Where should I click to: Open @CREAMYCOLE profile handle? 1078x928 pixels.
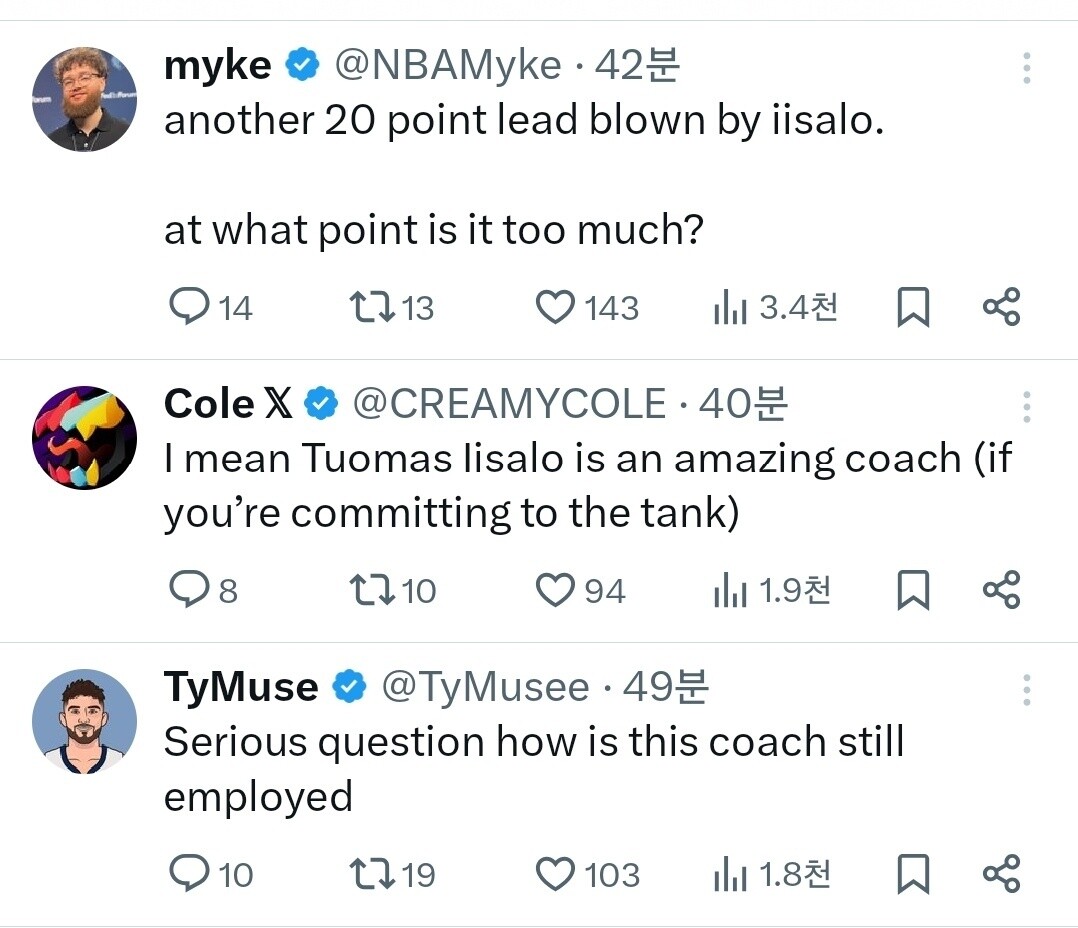[510, 403]
